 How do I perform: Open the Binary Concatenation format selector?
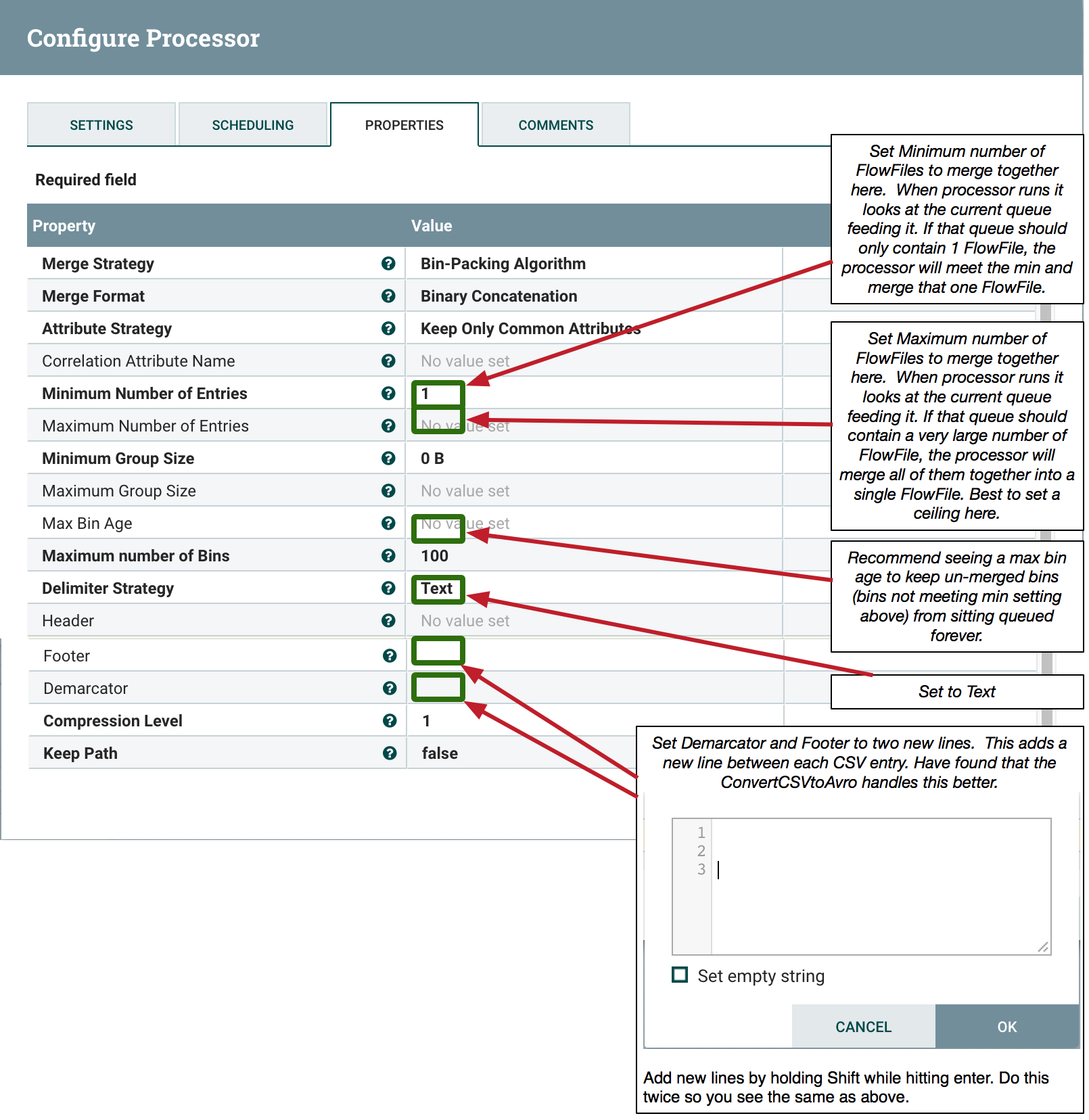pyautogui.click(x=498, y=296)
